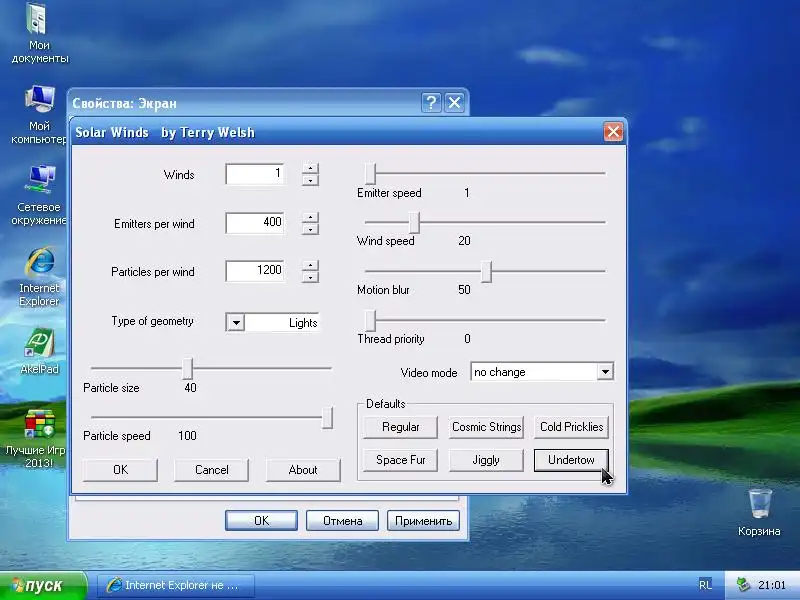
Task: Click Отмена in Свойства: Экран window
Action: click(x=342, y=520)
